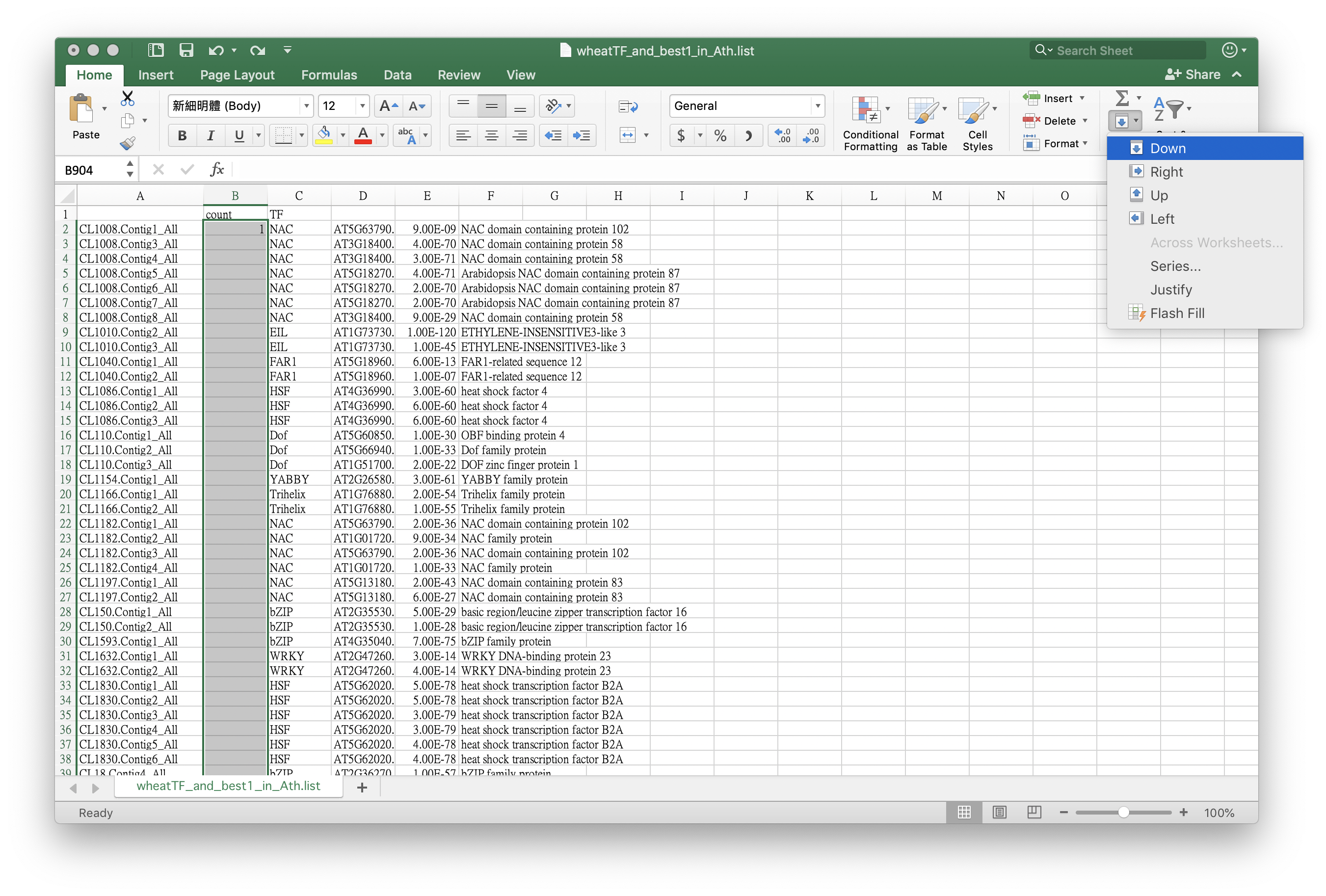The width and height of the screenshot is (1326, 896).
Task: Click the Increase Indent icon
Action: point(582,135)
